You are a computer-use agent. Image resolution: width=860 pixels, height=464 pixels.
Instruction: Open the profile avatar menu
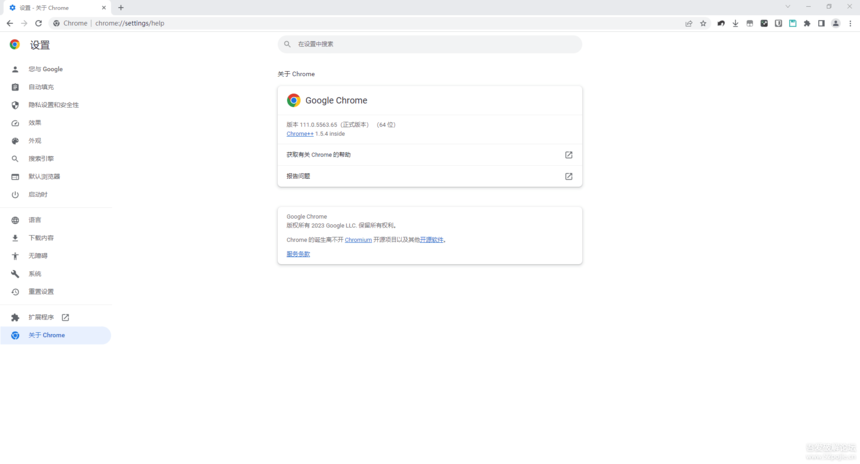pos(836,24)
